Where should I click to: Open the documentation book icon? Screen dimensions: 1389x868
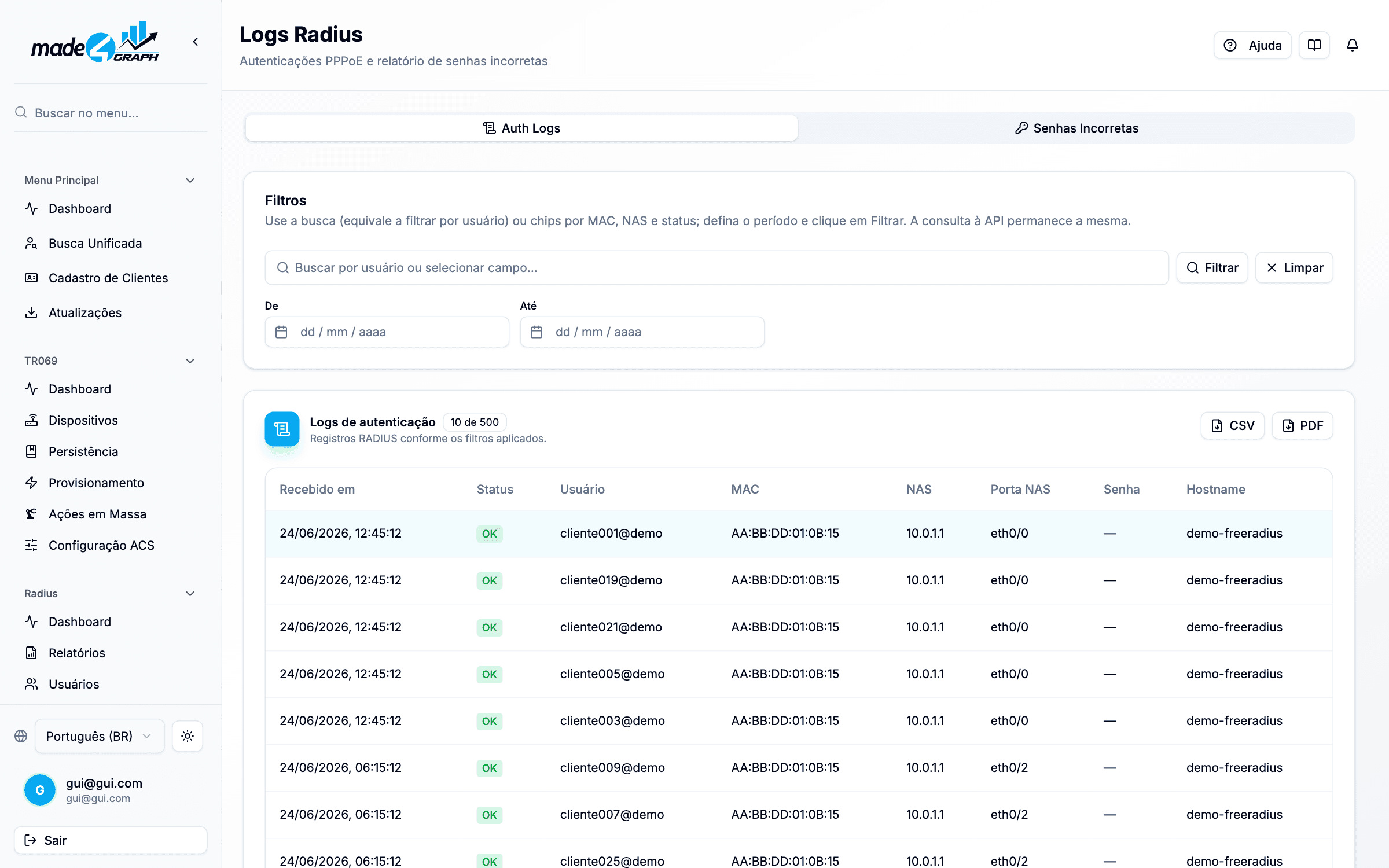[x=1314, y=45]
